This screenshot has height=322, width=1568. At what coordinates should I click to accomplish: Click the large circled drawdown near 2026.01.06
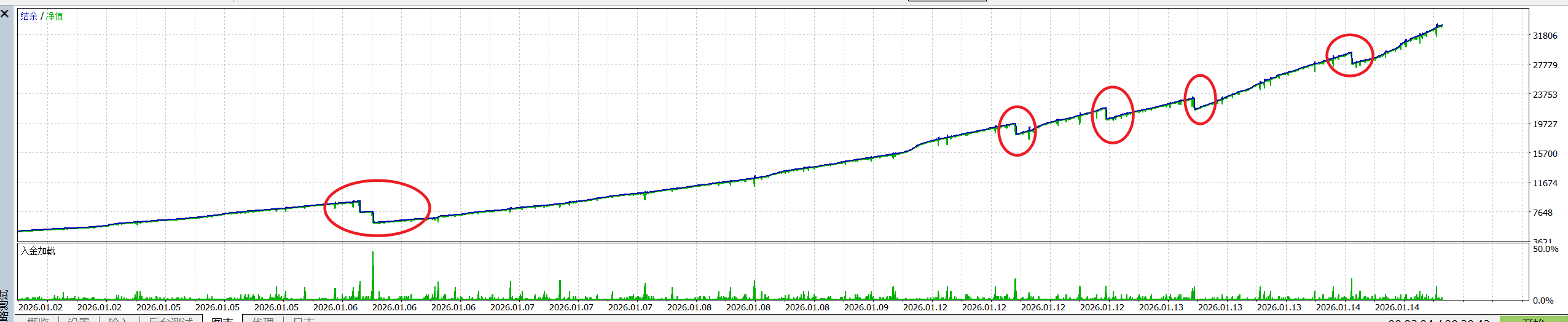(x=377, y=208)
